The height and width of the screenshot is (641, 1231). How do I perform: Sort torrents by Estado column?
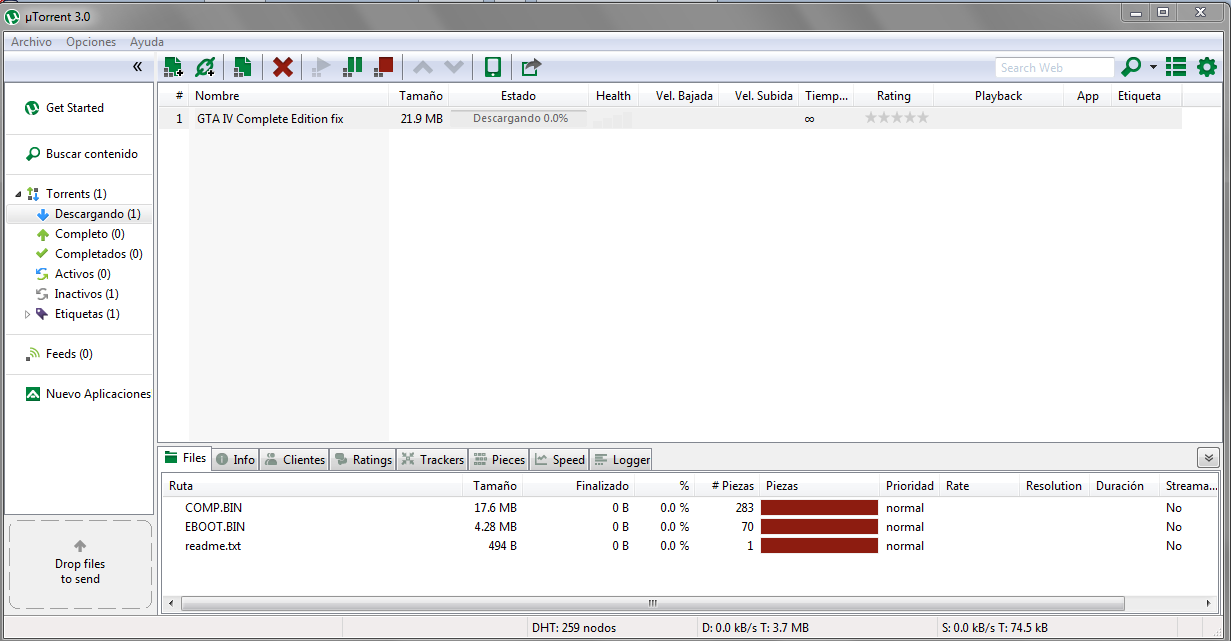(x=518, y=96)
